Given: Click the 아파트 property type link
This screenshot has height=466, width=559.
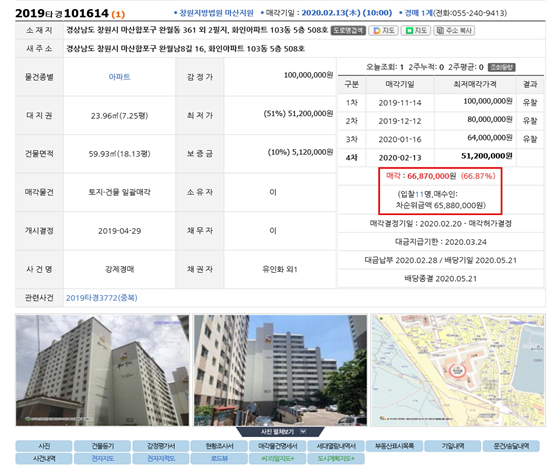Looking at the screenshot, I should [x=119, y=77].
